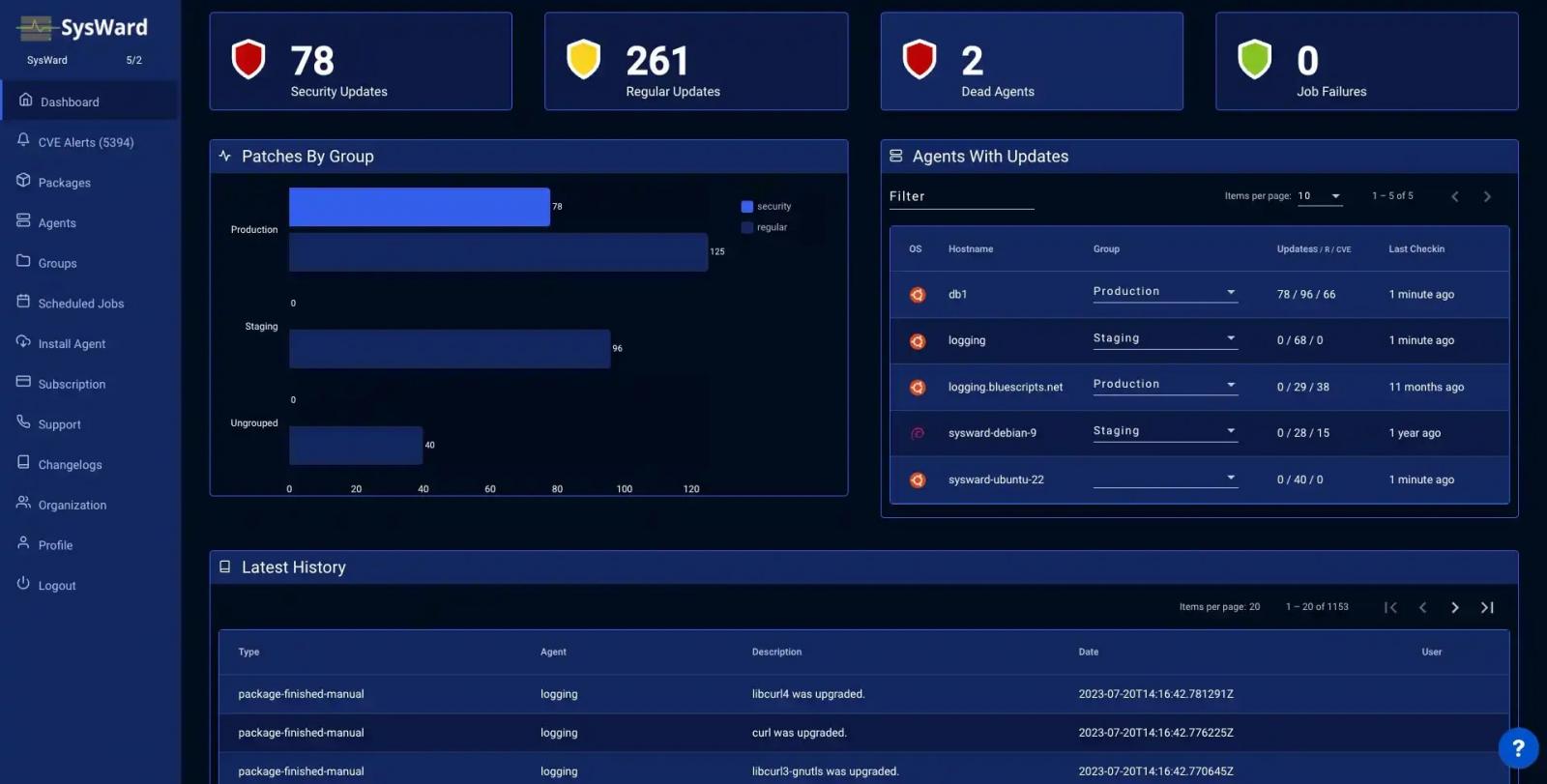Click the green shield Job Failures icon

[x=1254, y=60]
